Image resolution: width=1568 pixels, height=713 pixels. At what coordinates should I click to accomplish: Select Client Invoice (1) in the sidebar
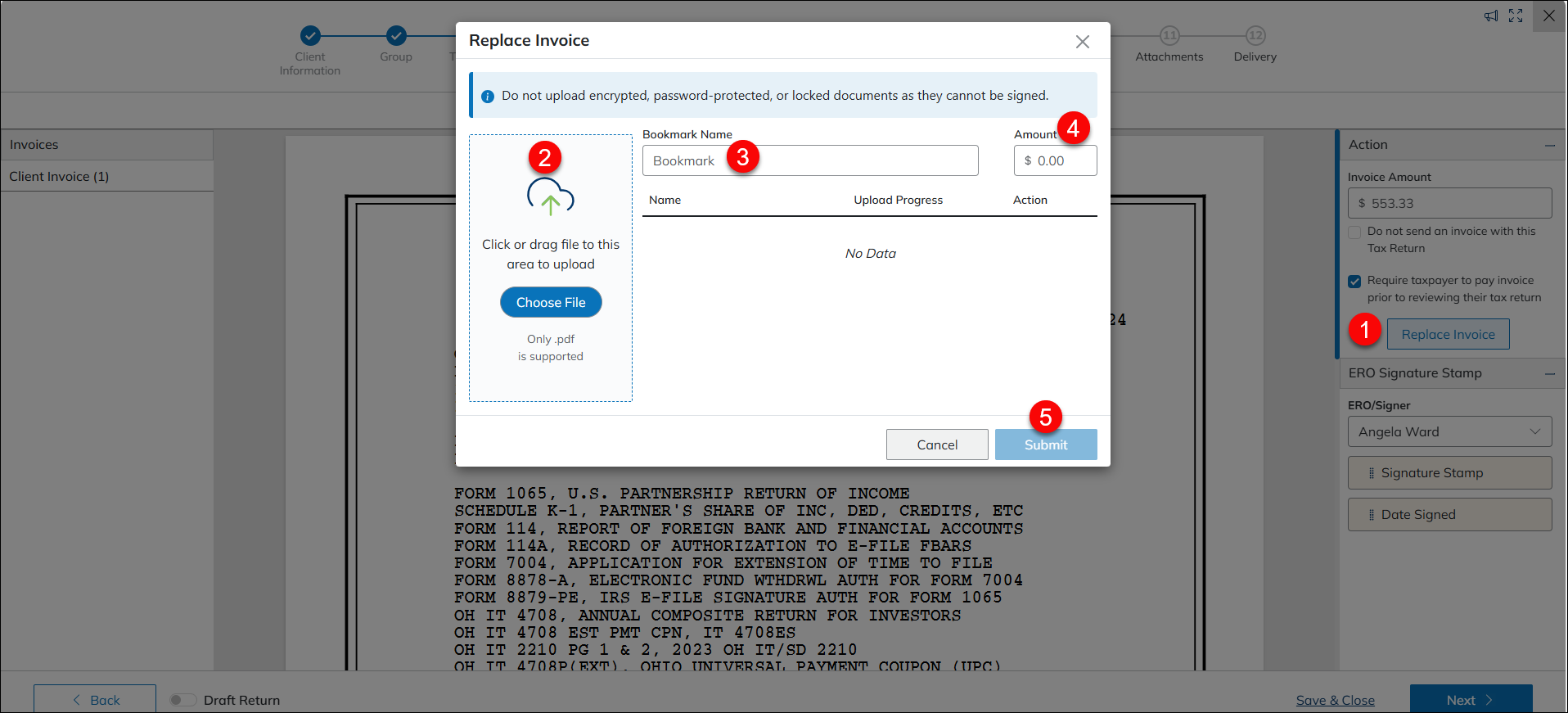[x=59, y=176]
